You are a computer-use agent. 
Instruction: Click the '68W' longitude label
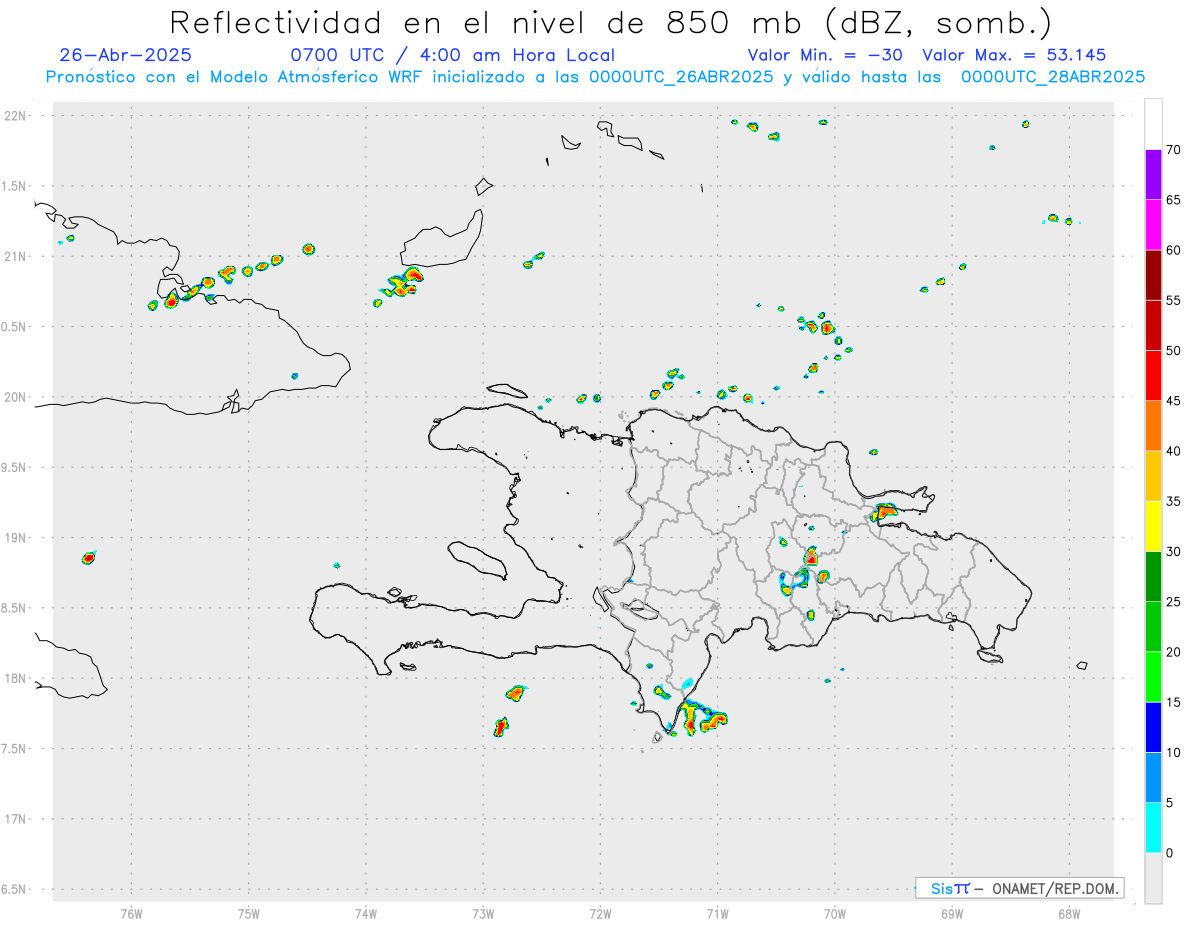1069,913
